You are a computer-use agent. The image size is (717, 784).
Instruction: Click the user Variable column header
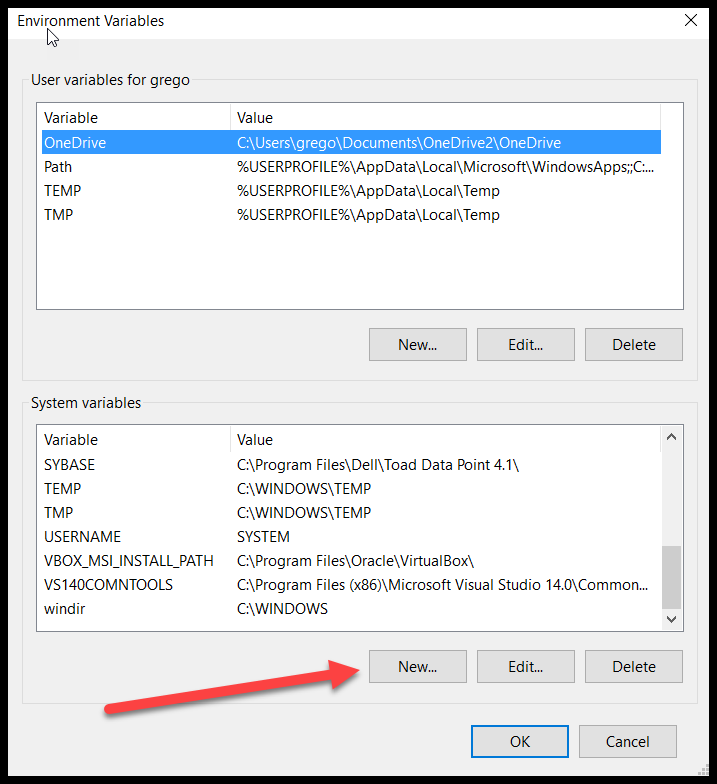point(136,118)
